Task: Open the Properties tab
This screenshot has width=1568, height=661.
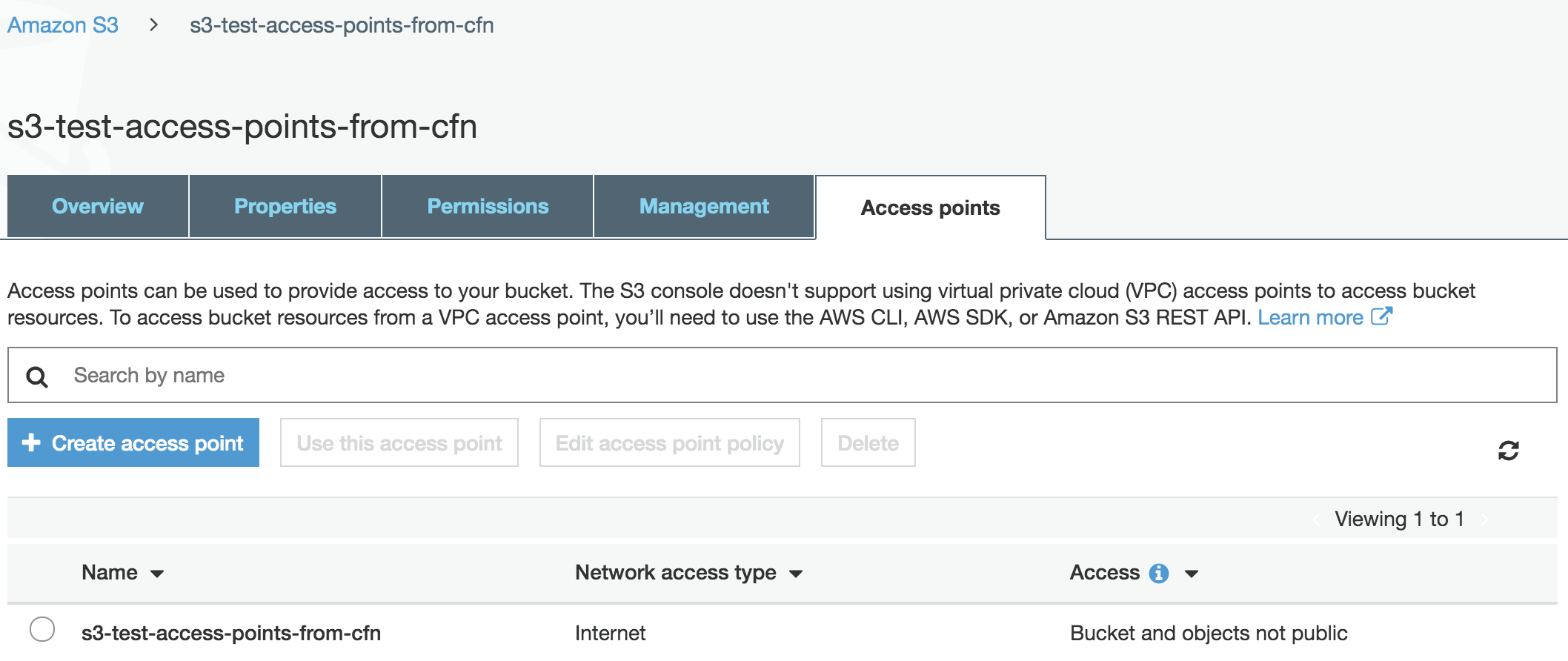Action: pyautogui.click(x=285, y=207)
